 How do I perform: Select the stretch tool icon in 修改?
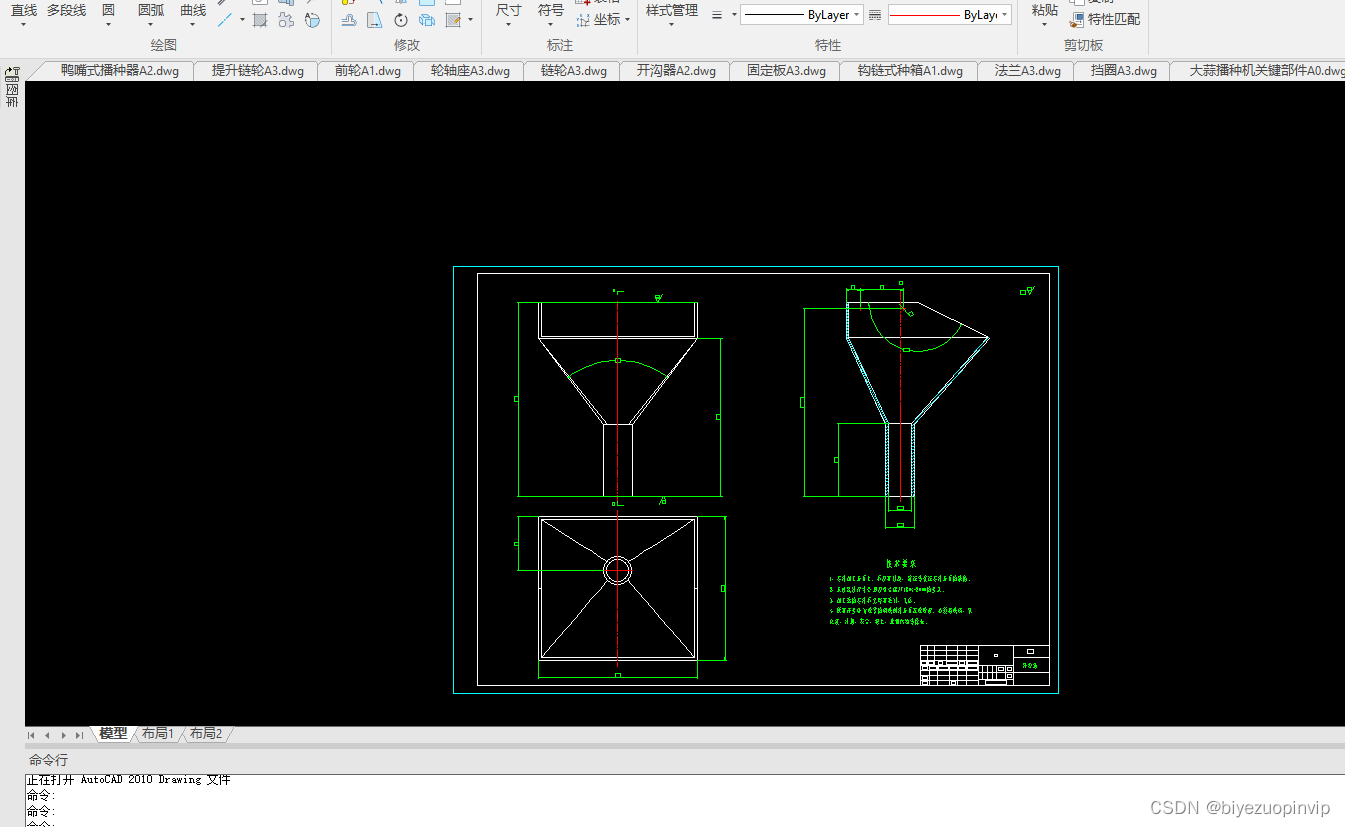point(348,19)
